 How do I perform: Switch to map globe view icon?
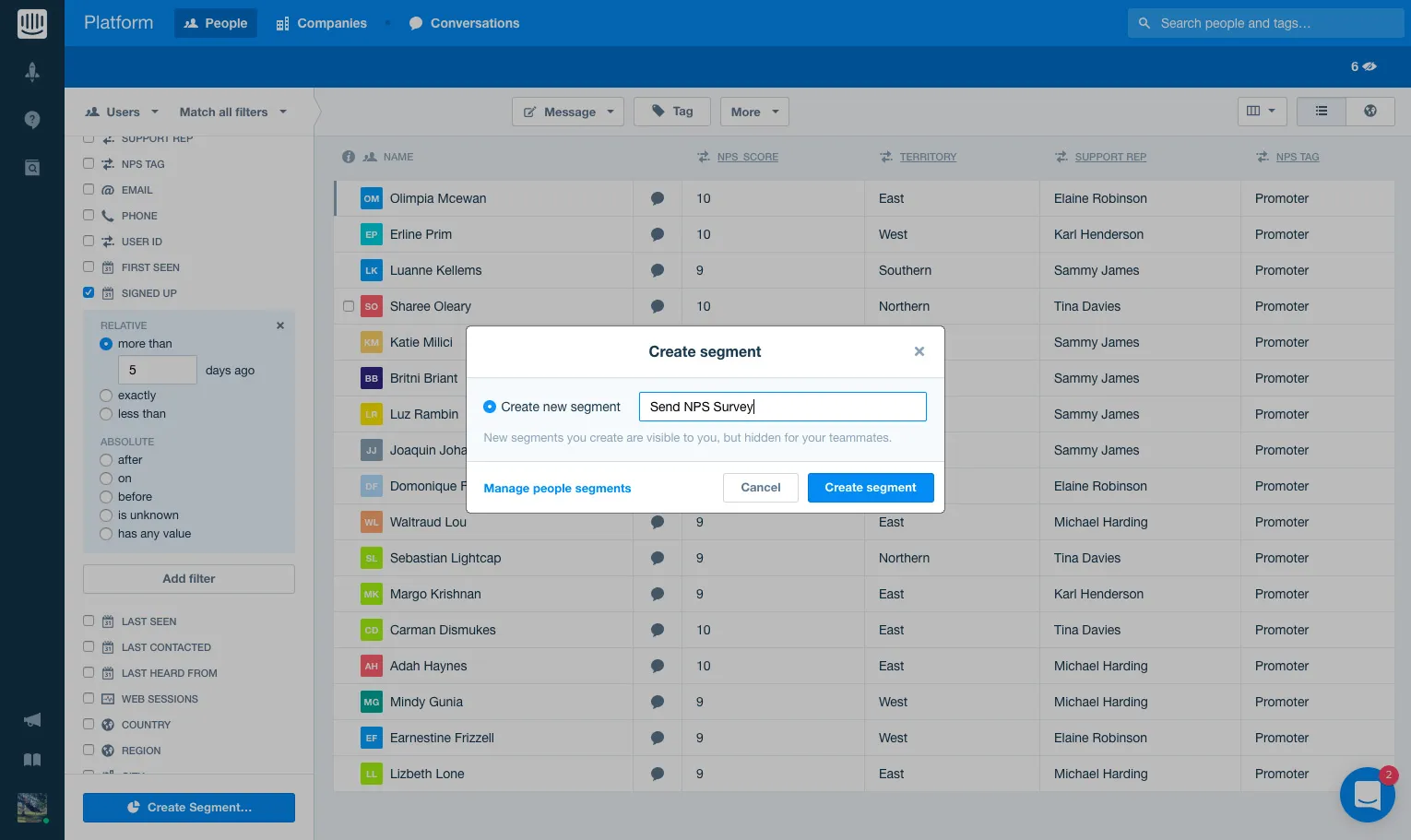pos(1370,112)
